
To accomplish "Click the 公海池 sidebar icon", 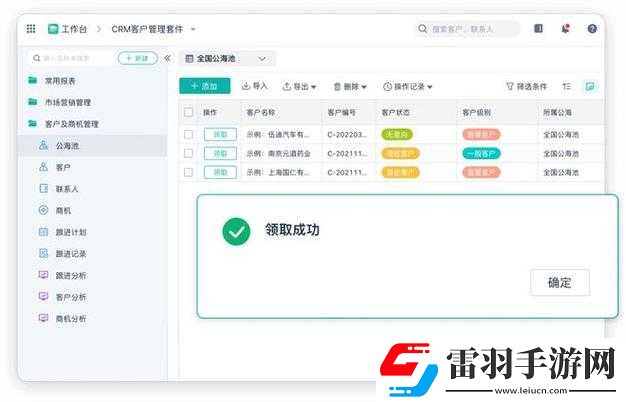I will tap(44, 145).
